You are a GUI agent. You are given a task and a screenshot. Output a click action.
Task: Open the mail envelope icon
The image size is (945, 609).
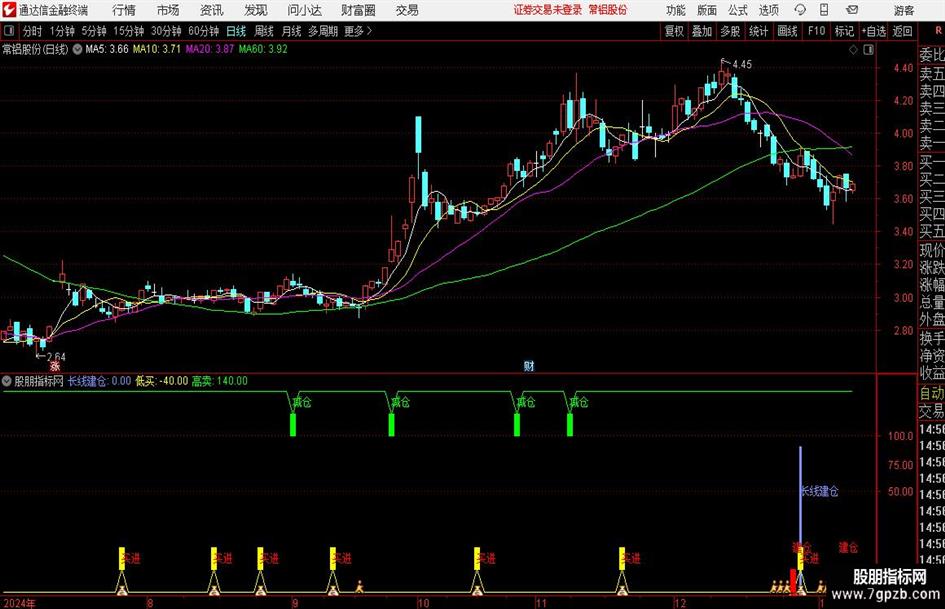pos(852,10)
